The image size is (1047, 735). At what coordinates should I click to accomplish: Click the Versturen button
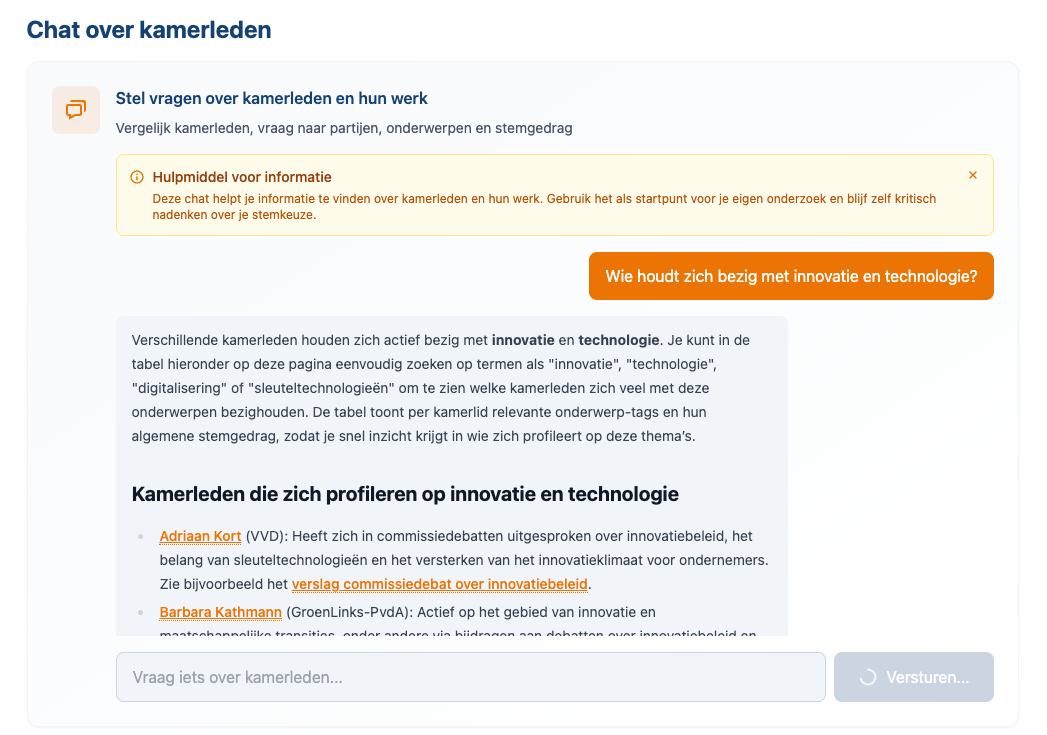[913, 677]
